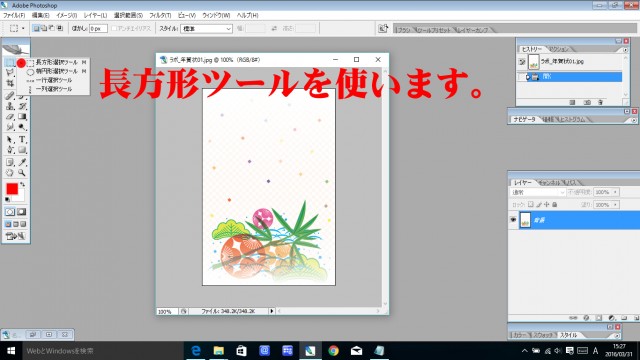
Task: Expand the layer opacity 100% arrow
Action: pyautogui.click(x=615, y=192)
